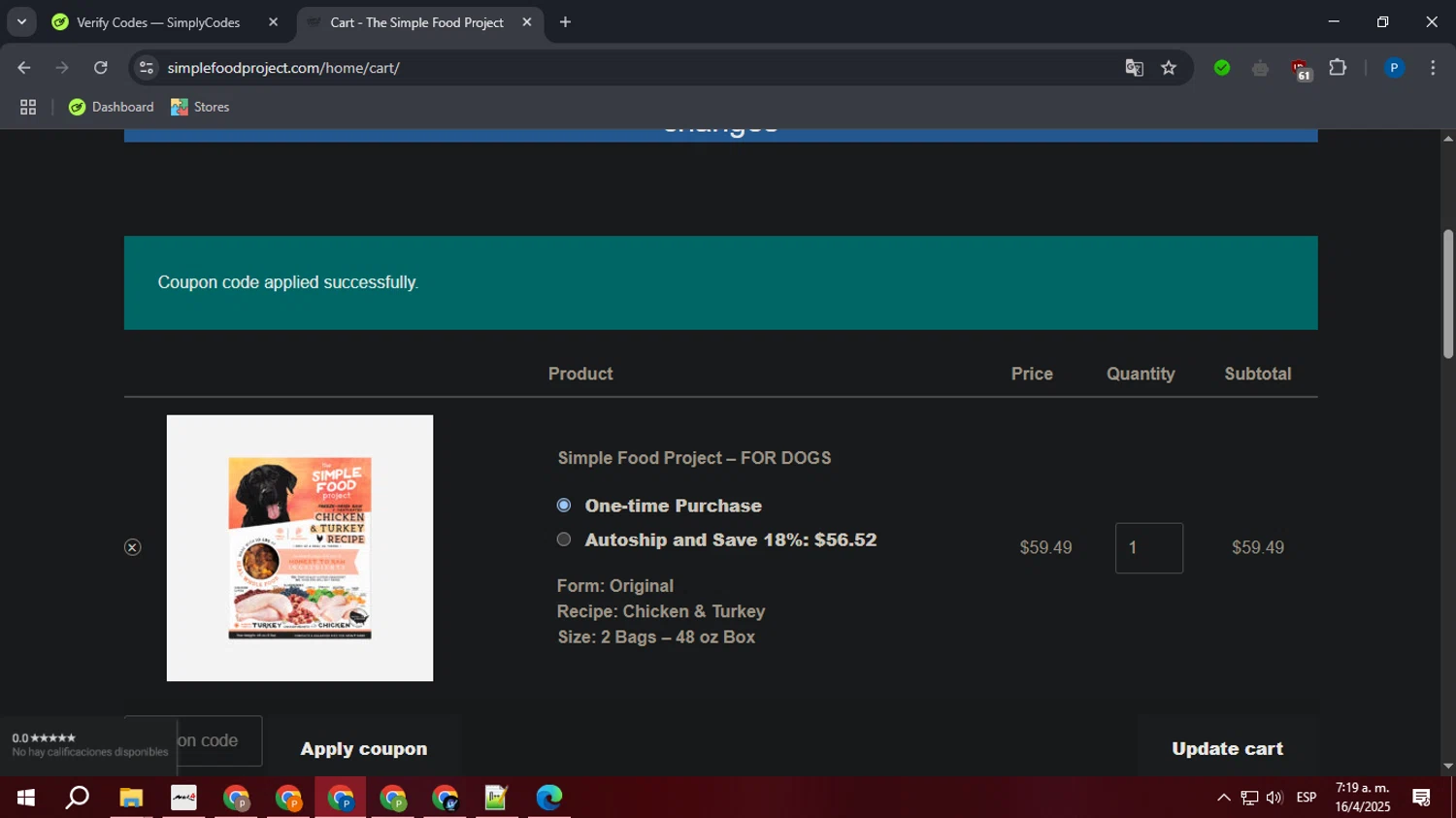Select Autoship and Save 18% option
1456x818 pixels.
[564, 540]
